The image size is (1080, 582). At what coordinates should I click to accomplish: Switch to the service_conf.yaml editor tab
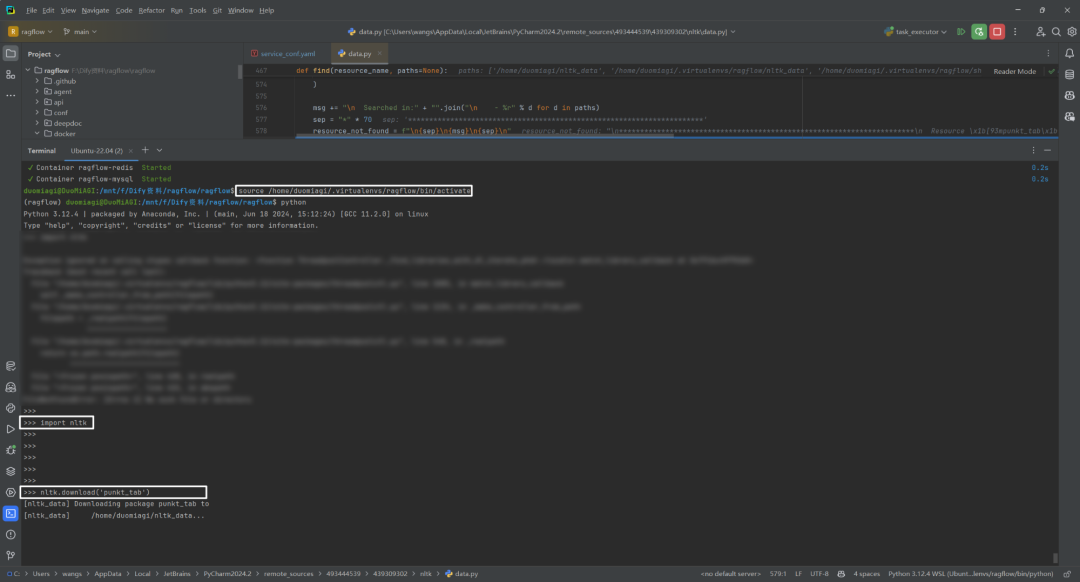283,53
